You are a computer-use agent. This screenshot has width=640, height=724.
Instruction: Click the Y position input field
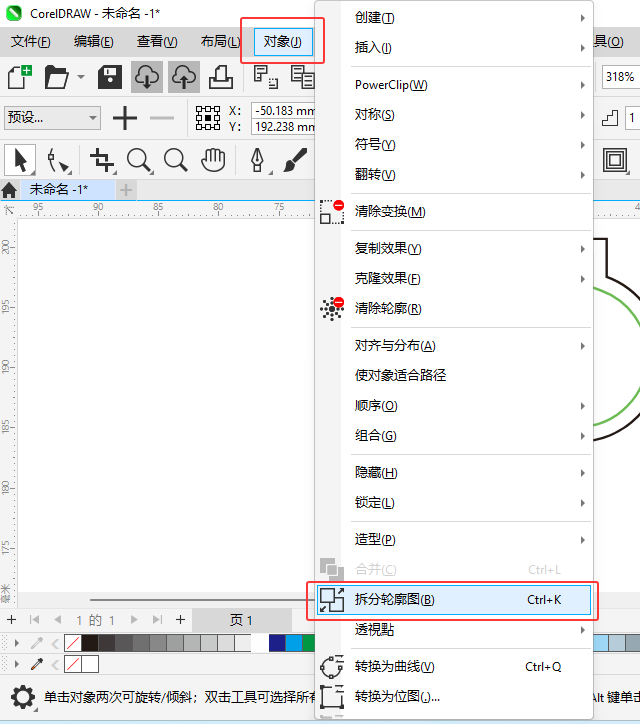284,127
